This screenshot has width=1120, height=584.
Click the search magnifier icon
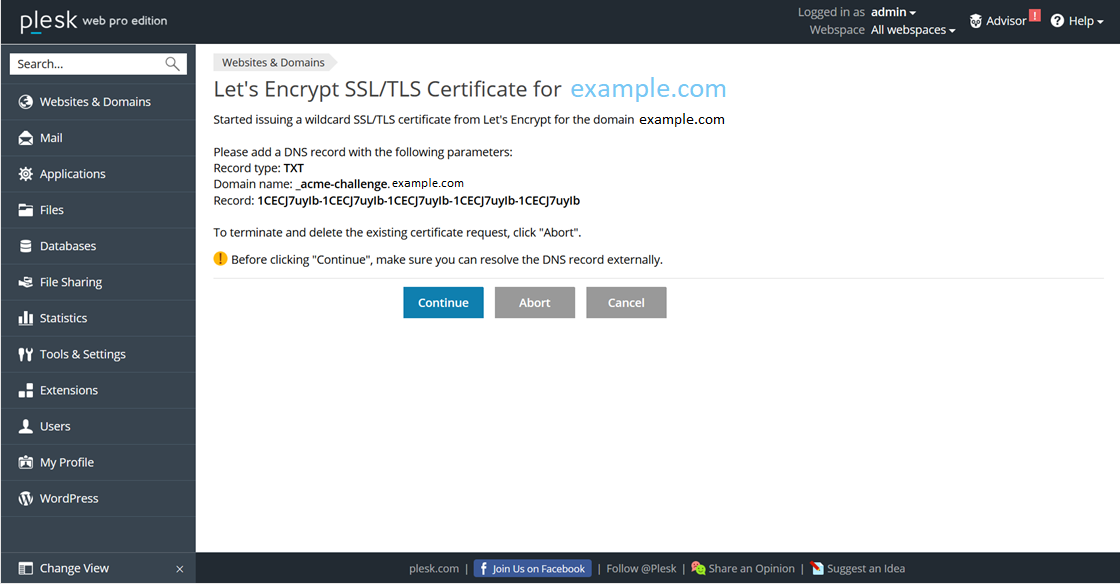173,64
